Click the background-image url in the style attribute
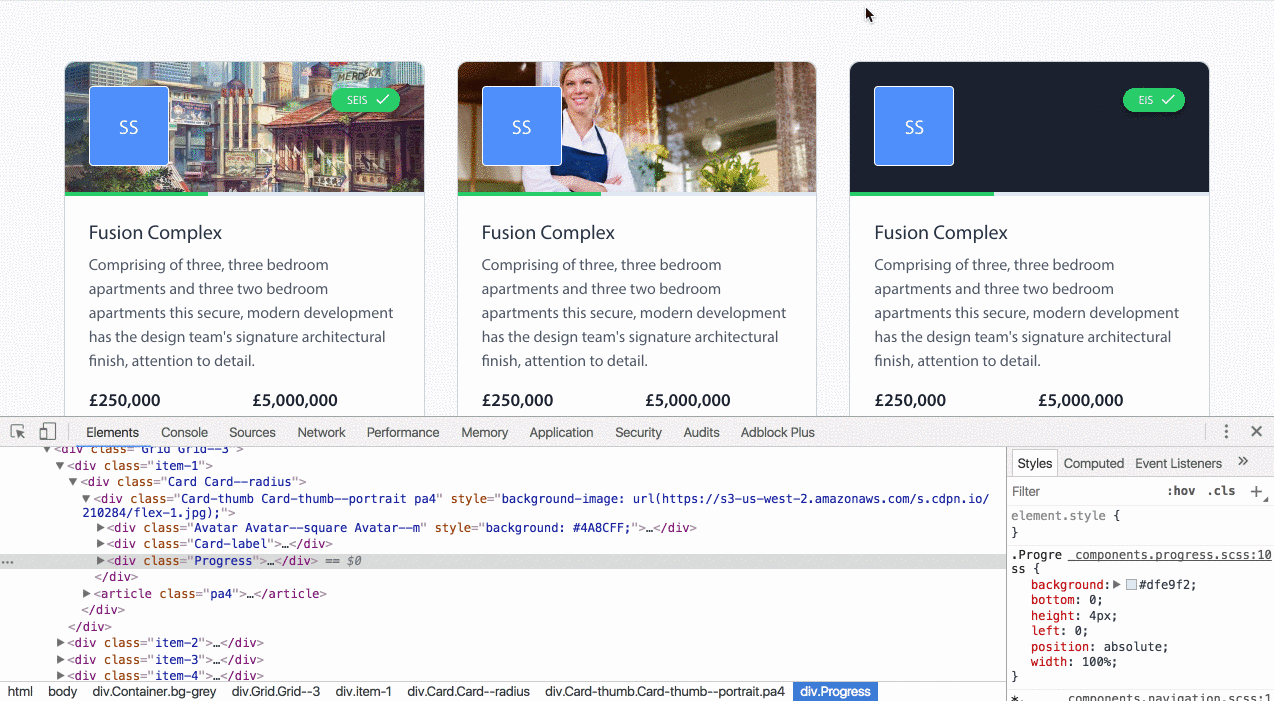The height and width of the screenshot is (701, 1274). (536, 506)
